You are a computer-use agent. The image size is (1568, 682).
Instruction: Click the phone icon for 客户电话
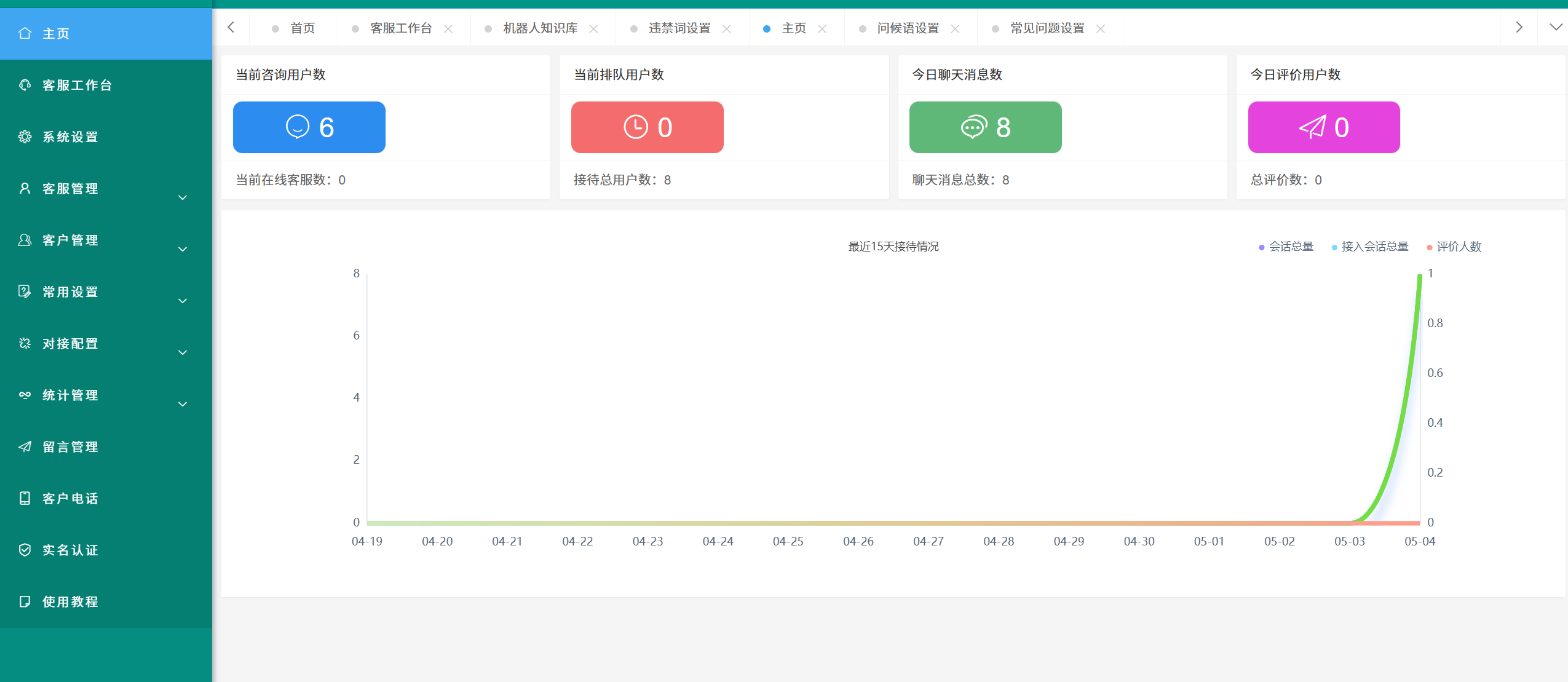(x=25, y=498)
